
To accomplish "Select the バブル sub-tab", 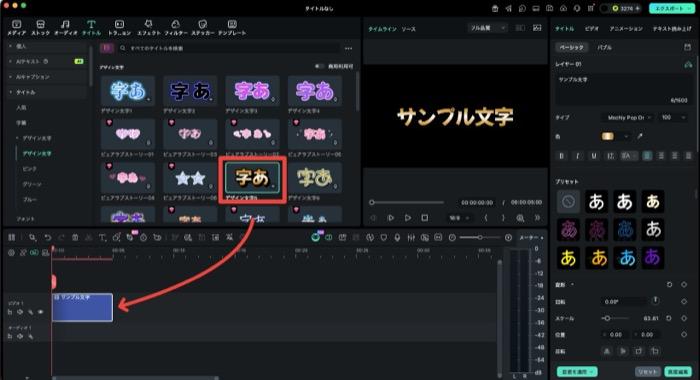I will [604, 47].
